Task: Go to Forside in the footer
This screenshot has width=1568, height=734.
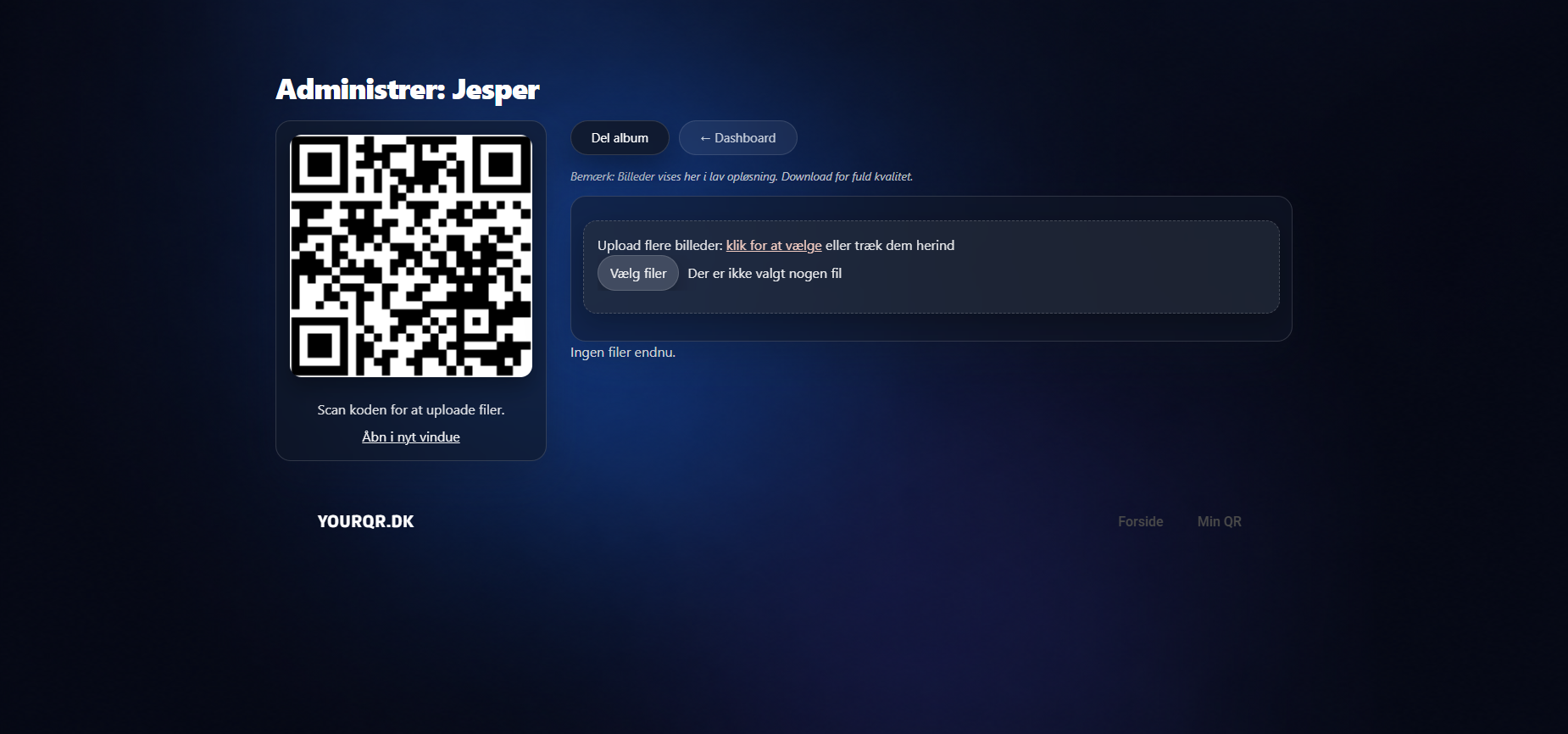Action: click(1141, 521)
